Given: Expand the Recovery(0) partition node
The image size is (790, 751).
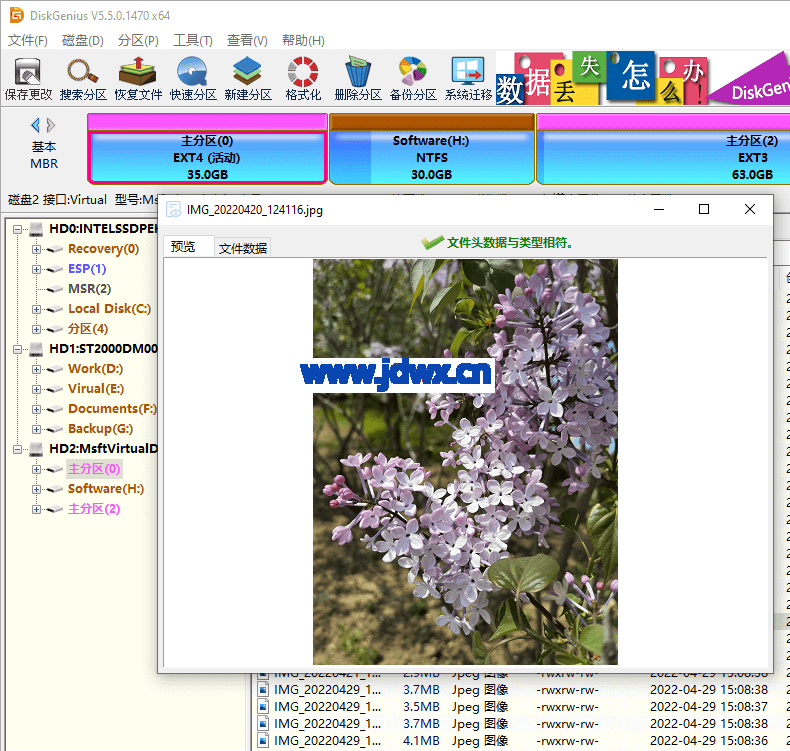Looking at the screenshot, I should click(36, 249).
